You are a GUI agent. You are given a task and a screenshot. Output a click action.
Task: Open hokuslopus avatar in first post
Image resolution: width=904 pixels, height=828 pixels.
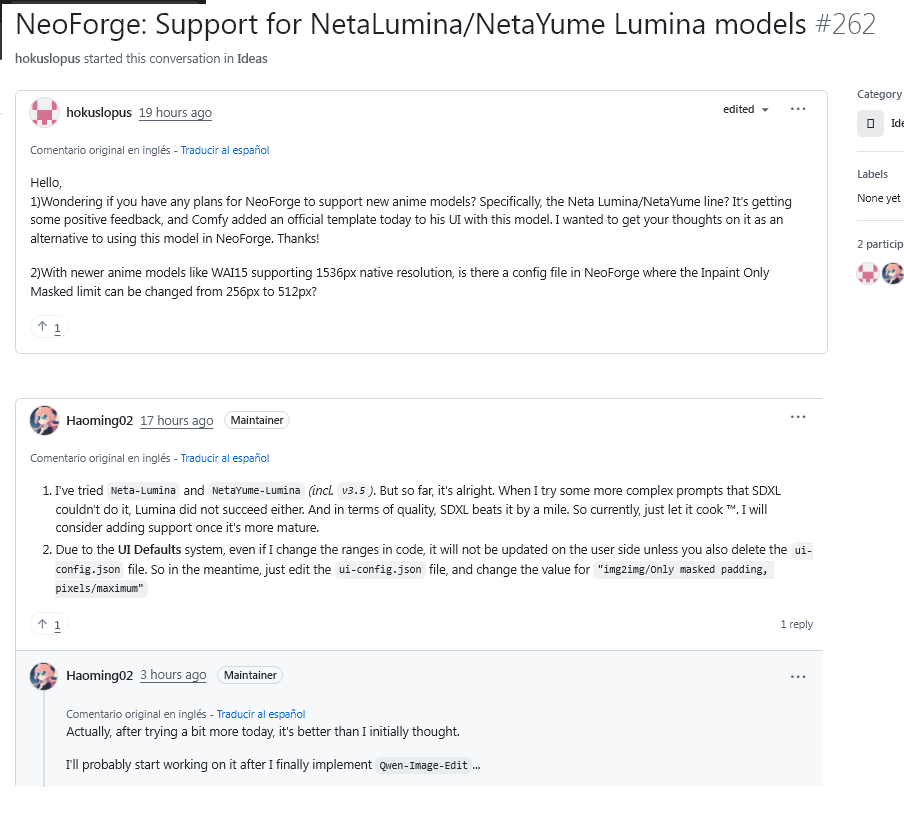coord(44,112)
